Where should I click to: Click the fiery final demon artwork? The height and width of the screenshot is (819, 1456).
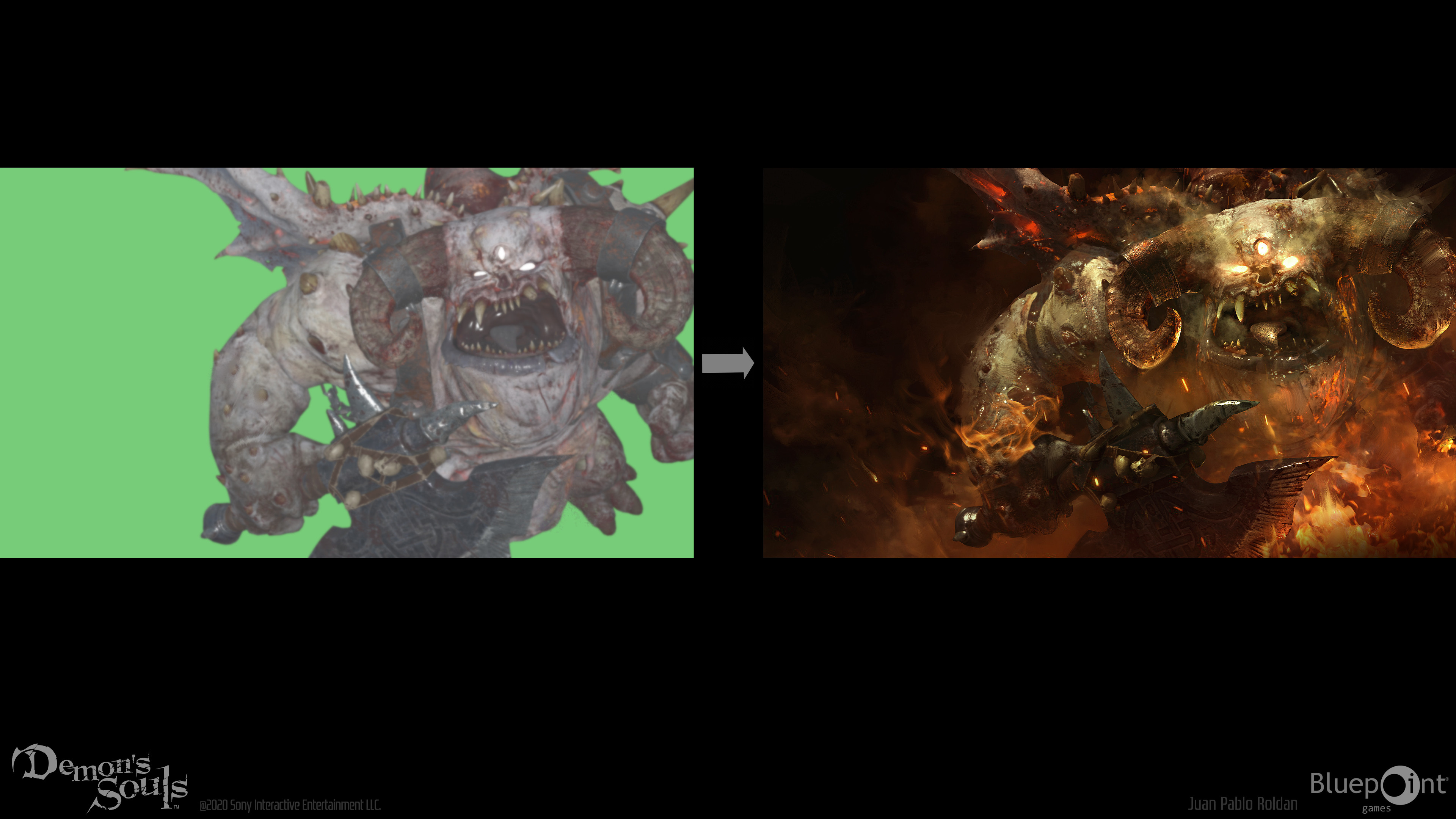[x=1109, y=363]
